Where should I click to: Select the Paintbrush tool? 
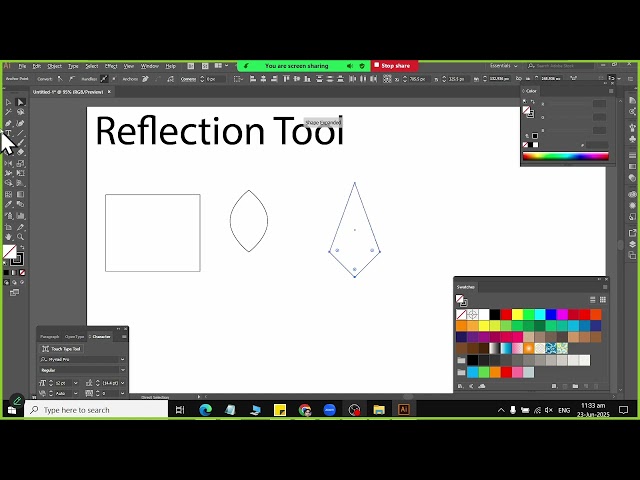[x=20, y=143]
